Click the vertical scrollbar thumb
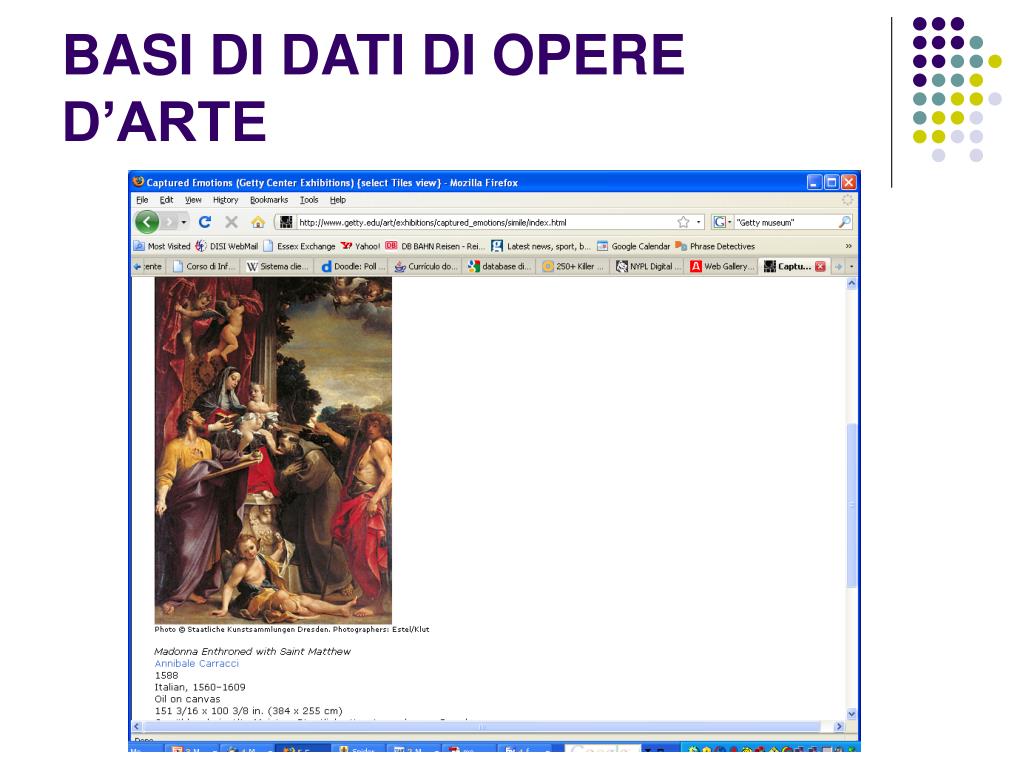1024x768 pixels. 852,505
